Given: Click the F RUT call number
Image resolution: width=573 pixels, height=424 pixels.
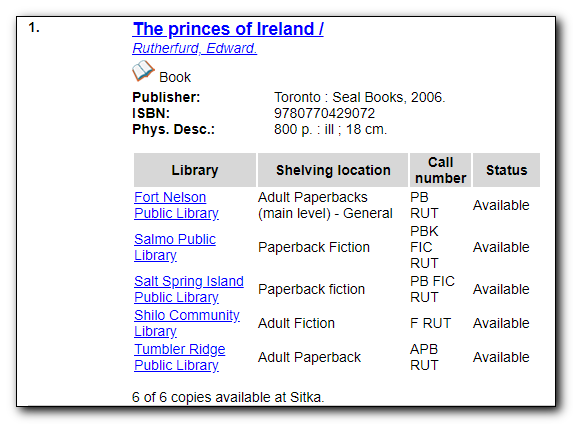Looking at the screenshot, I should point(430,323).
